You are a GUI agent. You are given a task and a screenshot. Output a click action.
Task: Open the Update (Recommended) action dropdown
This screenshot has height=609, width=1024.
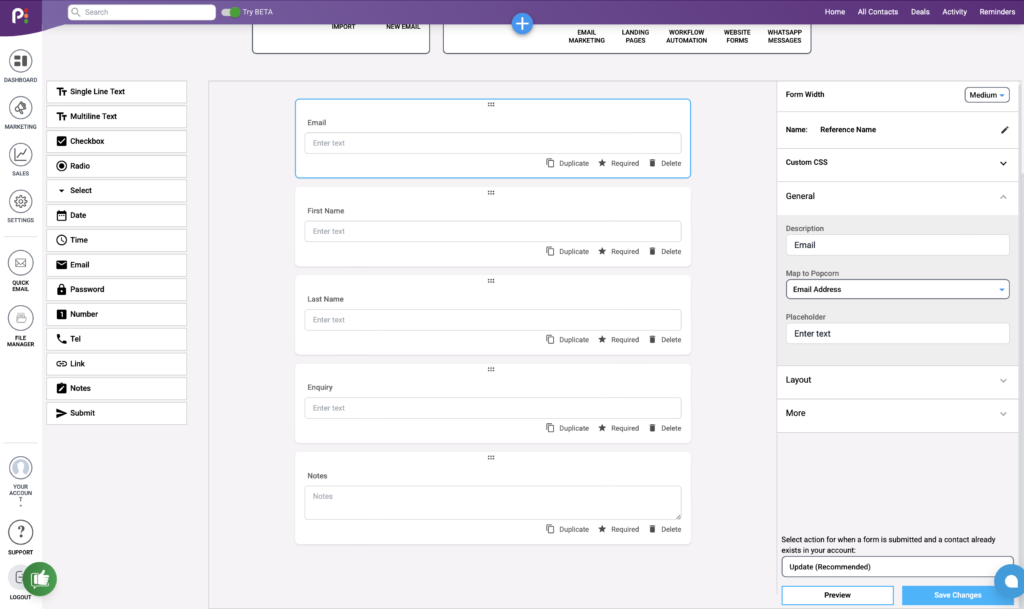coord(897,567)
